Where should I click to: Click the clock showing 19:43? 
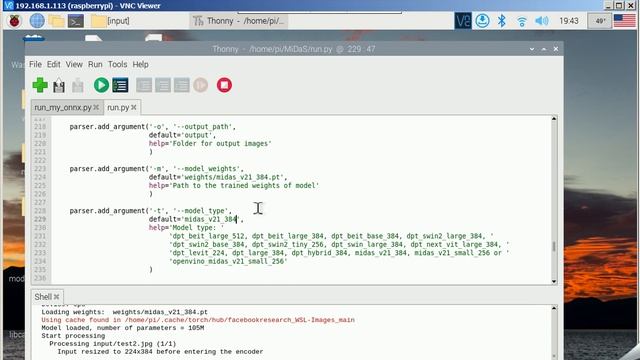(x=569, y=21)
